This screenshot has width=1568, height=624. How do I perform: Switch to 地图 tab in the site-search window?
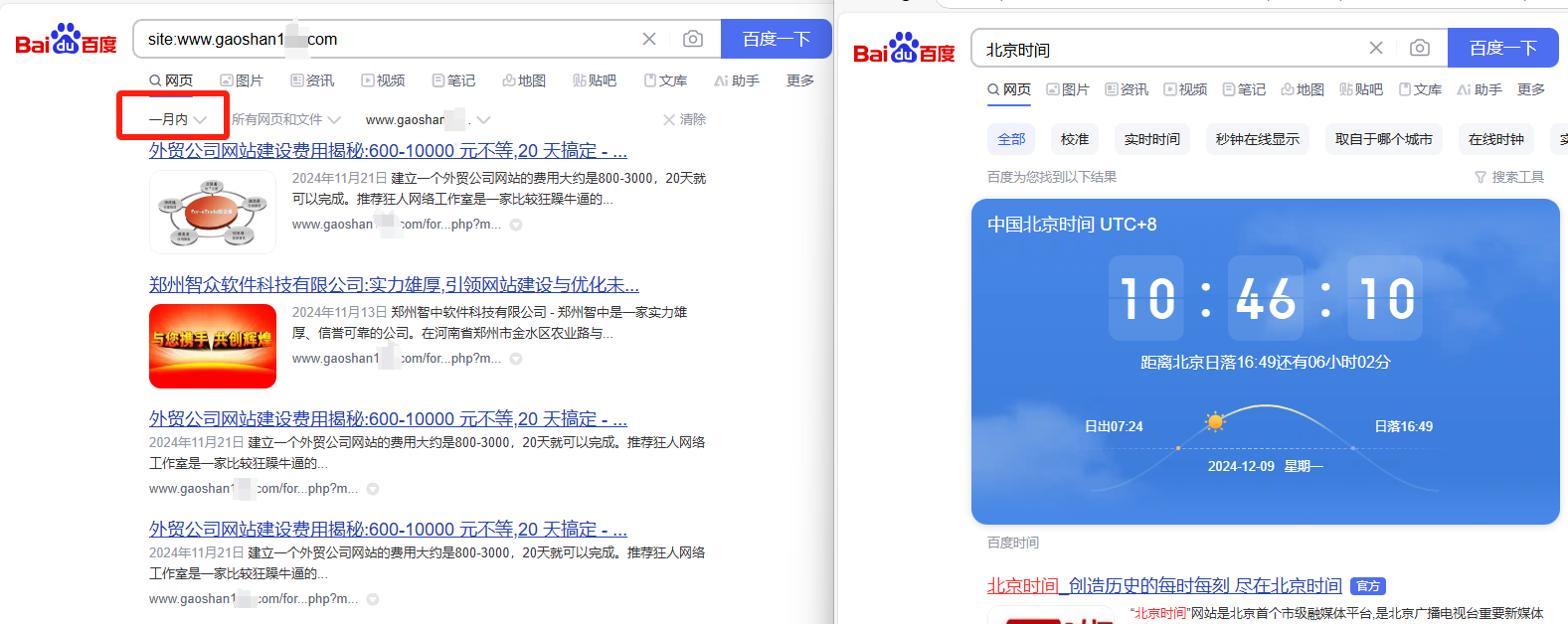(524, 80)
